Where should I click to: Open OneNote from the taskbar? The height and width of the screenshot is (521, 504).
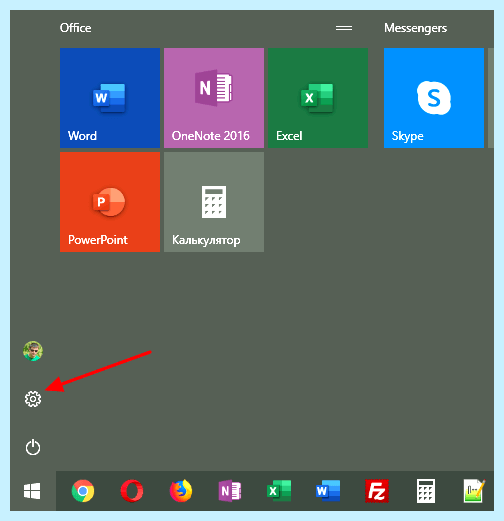(230, 491)
